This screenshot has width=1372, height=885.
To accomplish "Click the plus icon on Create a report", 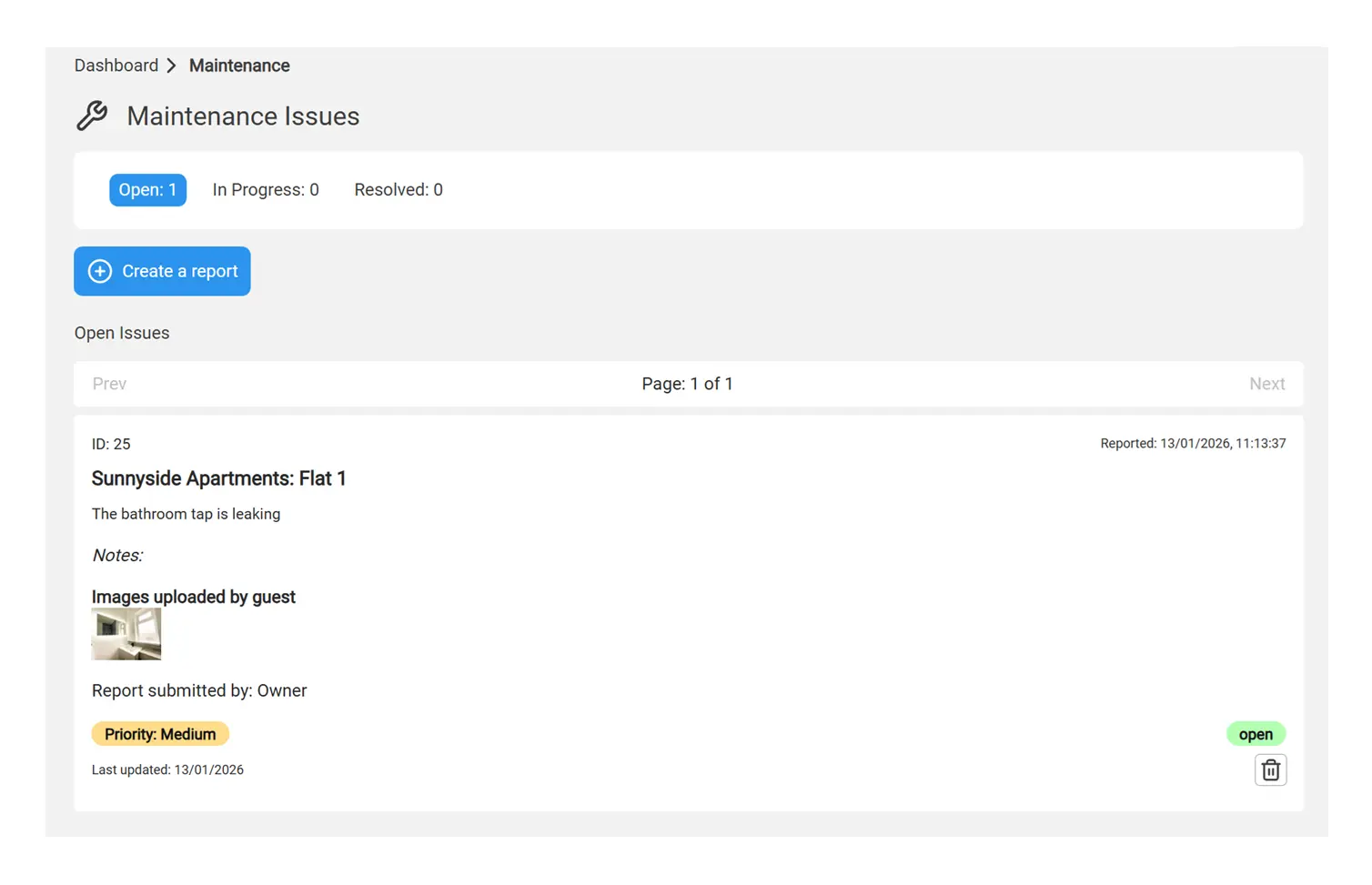I will [100, 271].
